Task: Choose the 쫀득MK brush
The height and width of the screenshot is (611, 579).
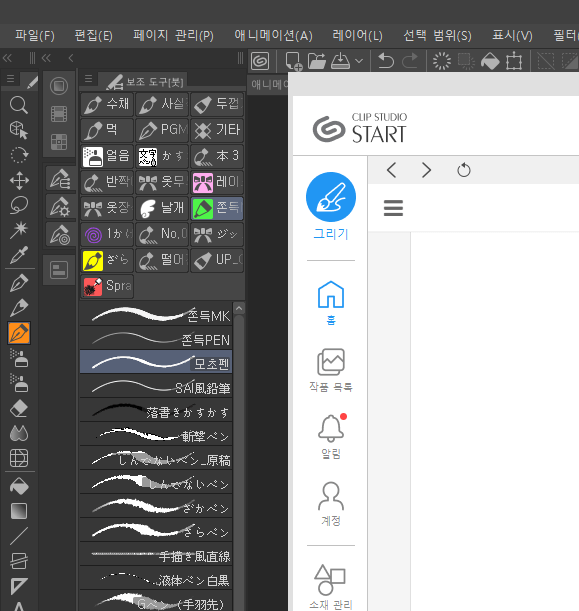Action: pos(156,314)
